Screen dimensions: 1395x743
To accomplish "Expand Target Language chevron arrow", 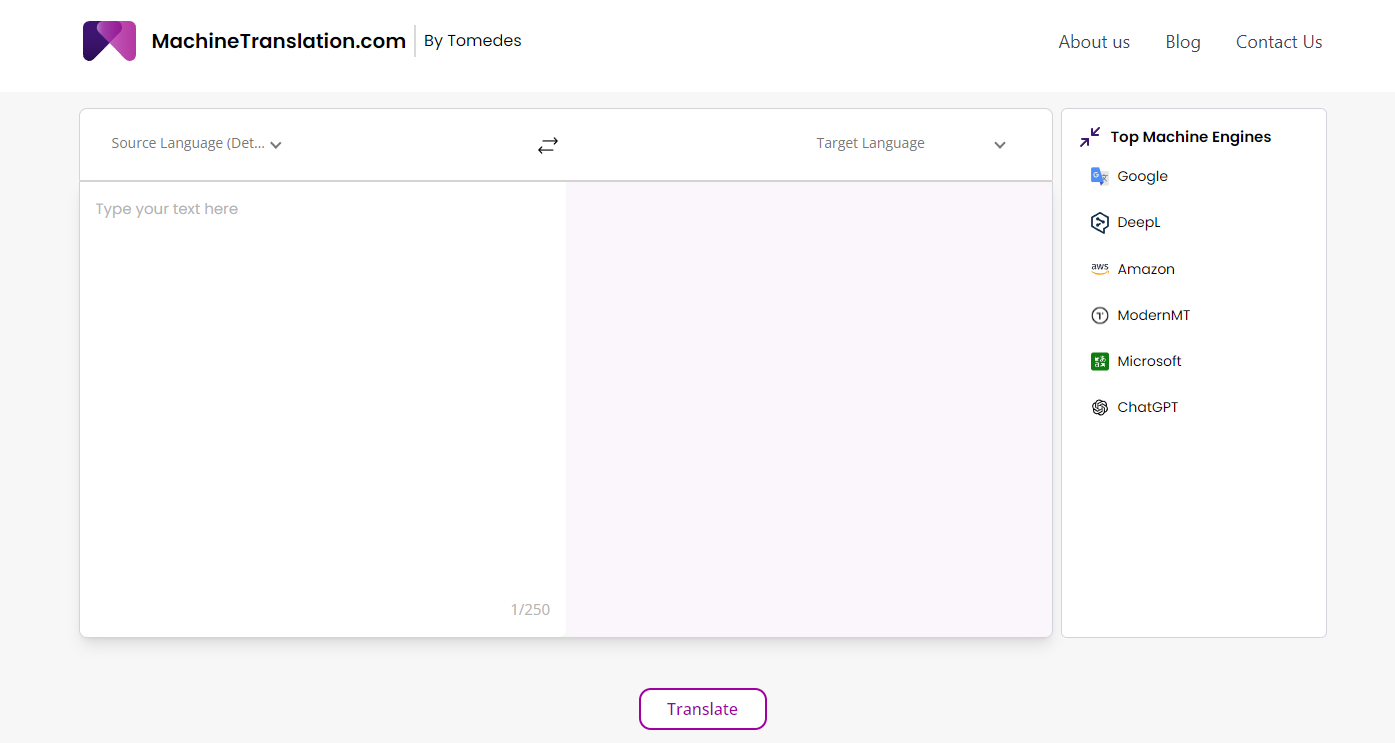I will 1000,145.
